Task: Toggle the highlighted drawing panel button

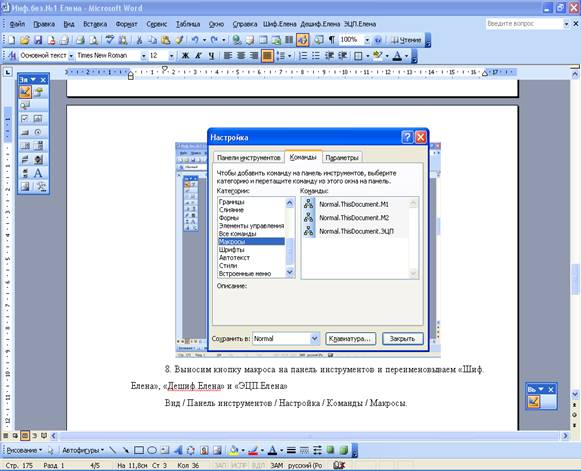Action: pos(302,40)
